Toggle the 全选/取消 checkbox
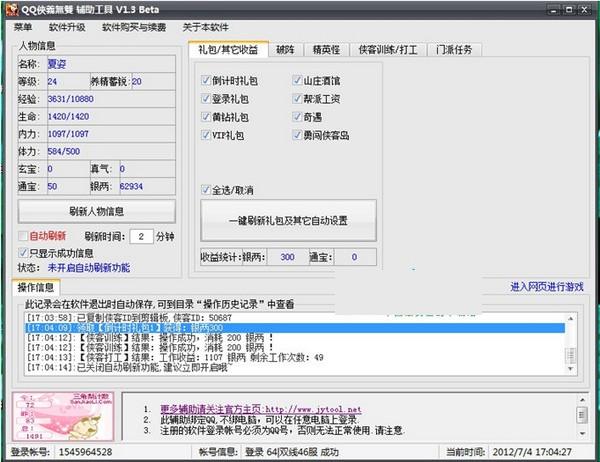This screenshot has height=462, width=600. pos(206,189)
